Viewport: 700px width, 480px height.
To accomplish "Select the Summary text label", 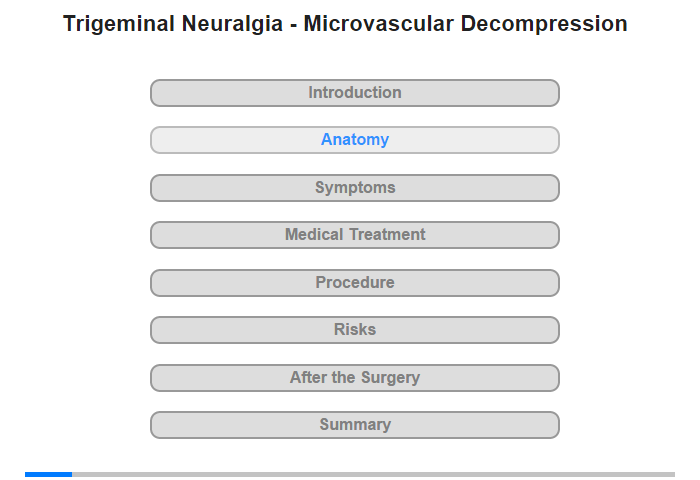I will coord(355,425).
